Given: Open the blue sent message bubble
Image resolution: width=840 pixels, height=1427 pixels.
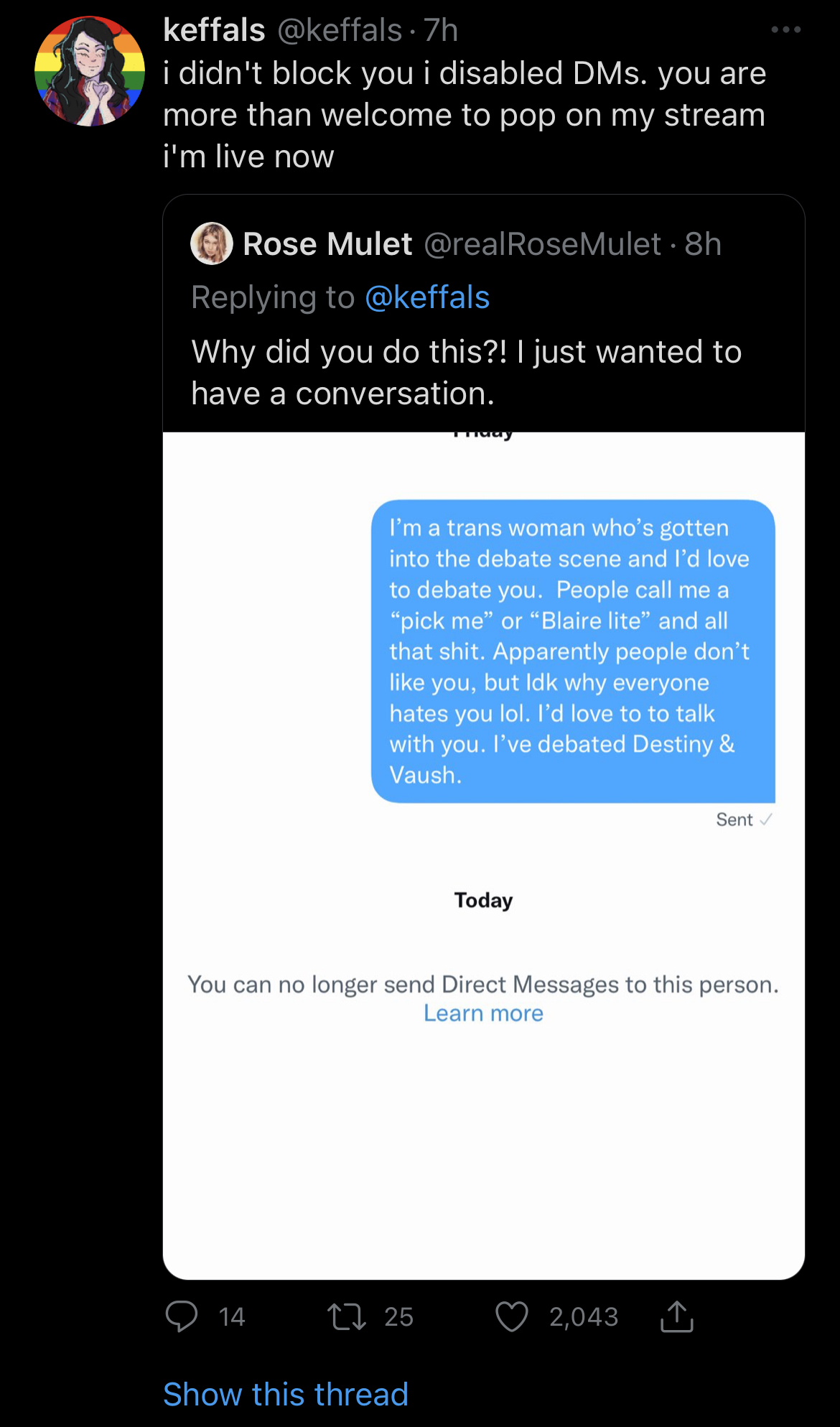Looking at the screenshot, I should pyautogui.click(x=573, y=651).
